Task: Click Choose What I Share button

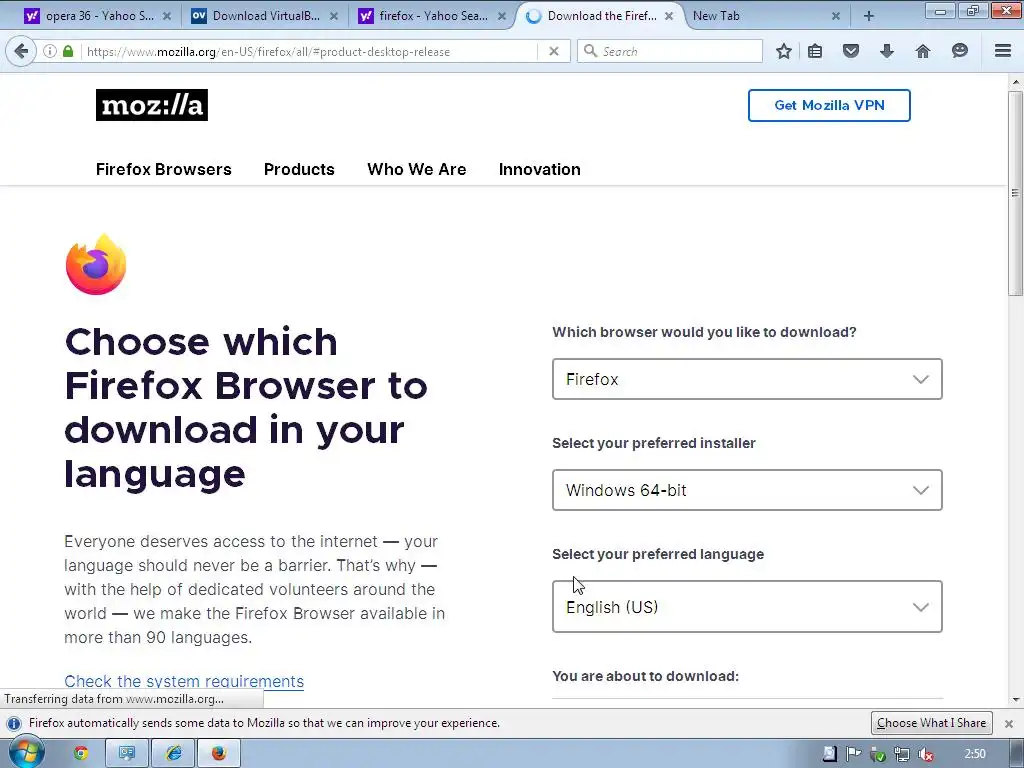Action: (x=931, y=723)
